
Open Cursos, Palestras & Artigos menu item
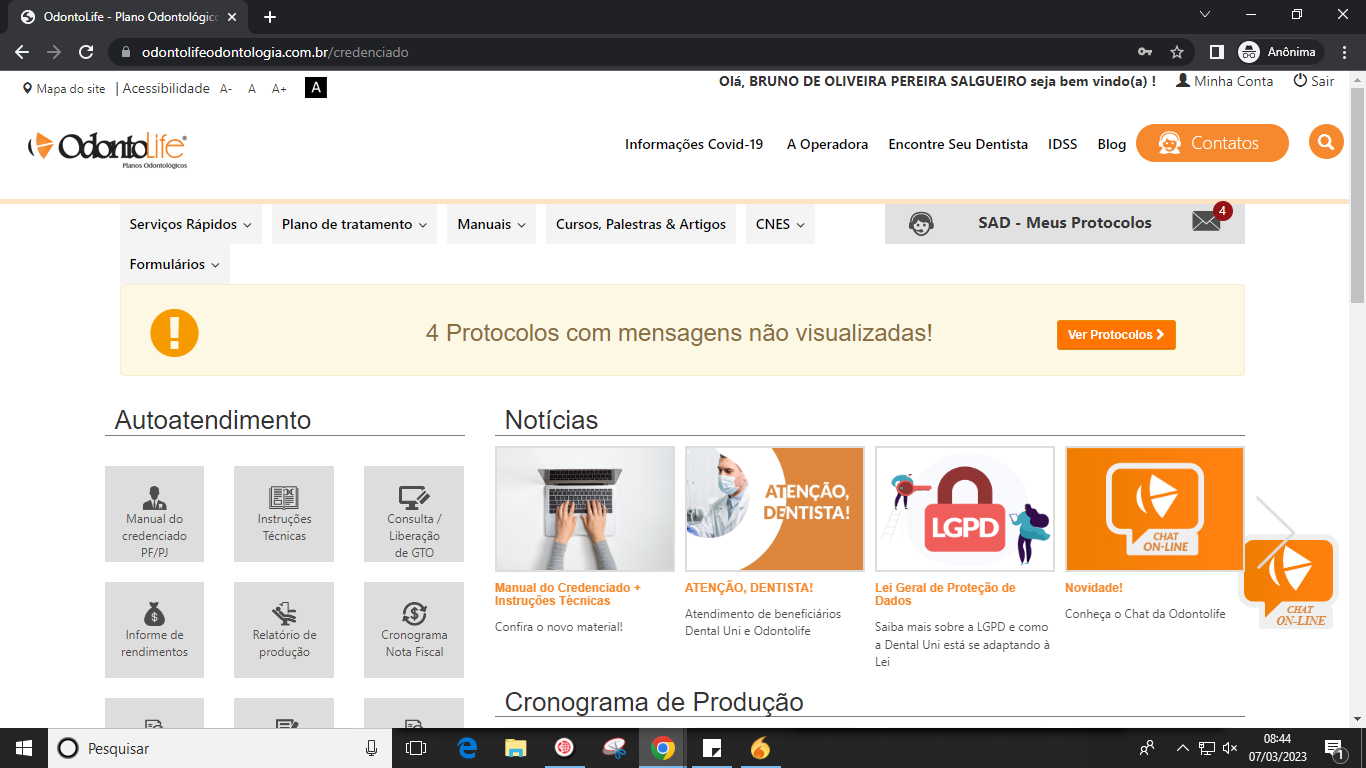pos(641,225)
